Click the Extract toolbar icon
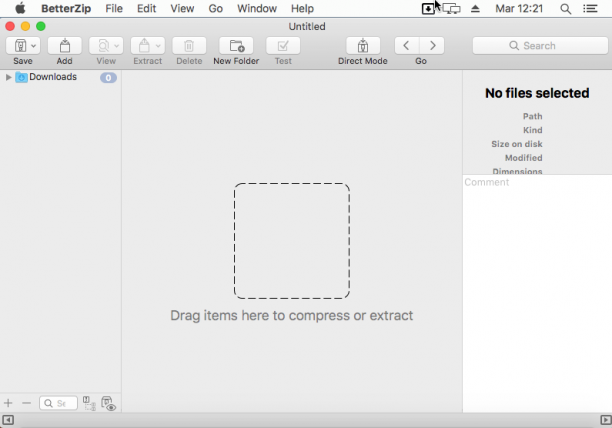The image size is (612, 428). tap(144, 46)
